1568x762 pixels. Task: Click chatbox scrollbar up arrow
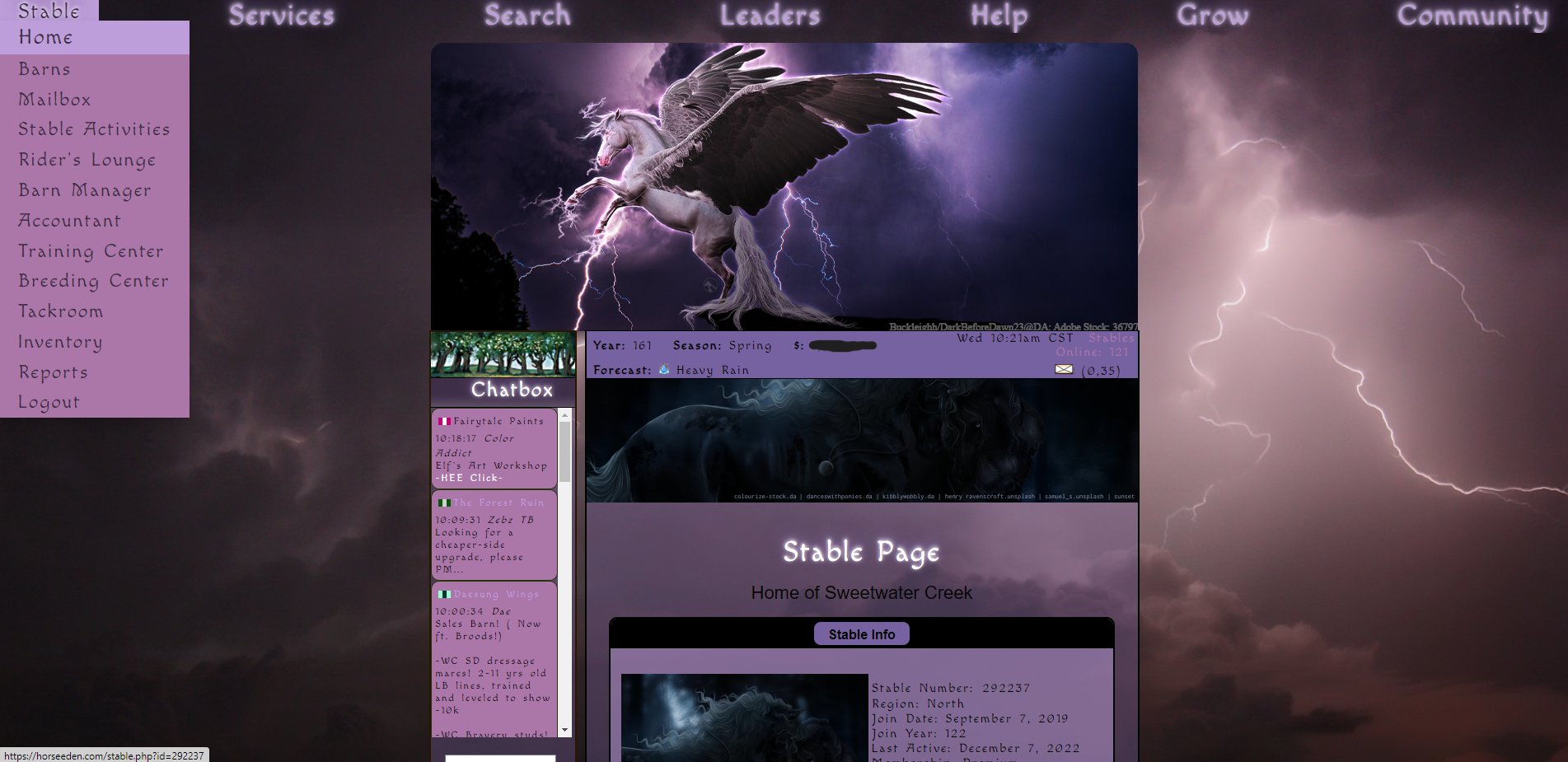(564, 415)
